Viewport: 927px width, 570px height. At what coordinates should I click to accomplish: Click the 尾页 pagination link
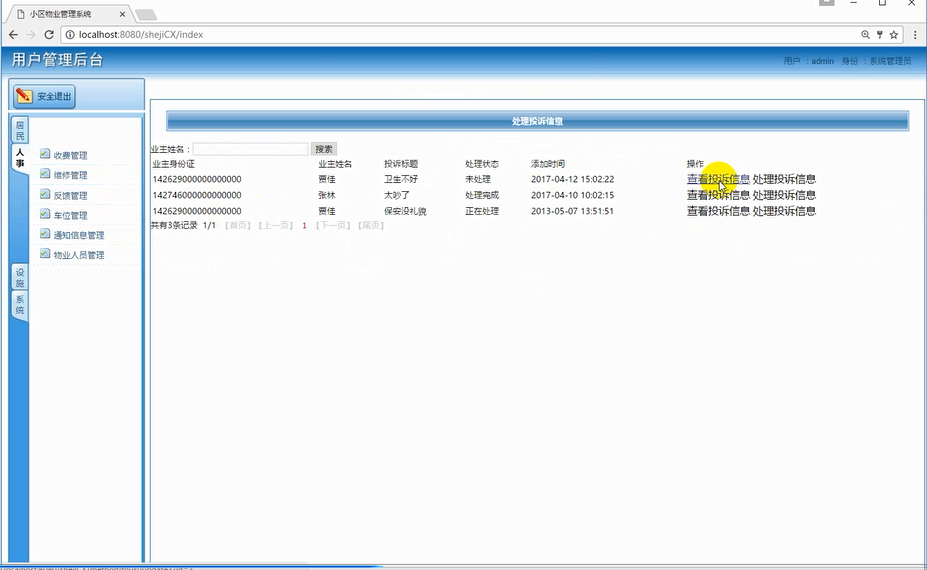click(371, 225)
